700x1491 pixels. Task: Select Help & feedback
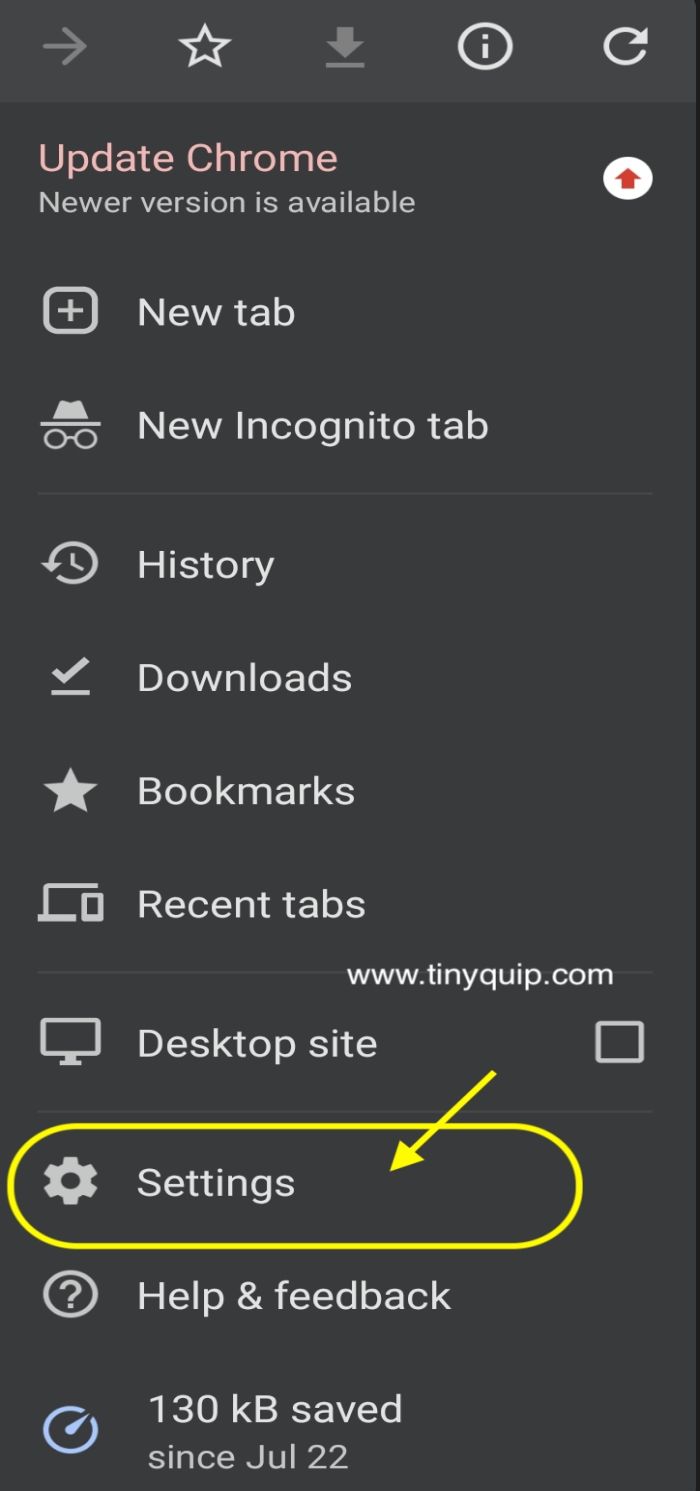tap(294, 1296)
